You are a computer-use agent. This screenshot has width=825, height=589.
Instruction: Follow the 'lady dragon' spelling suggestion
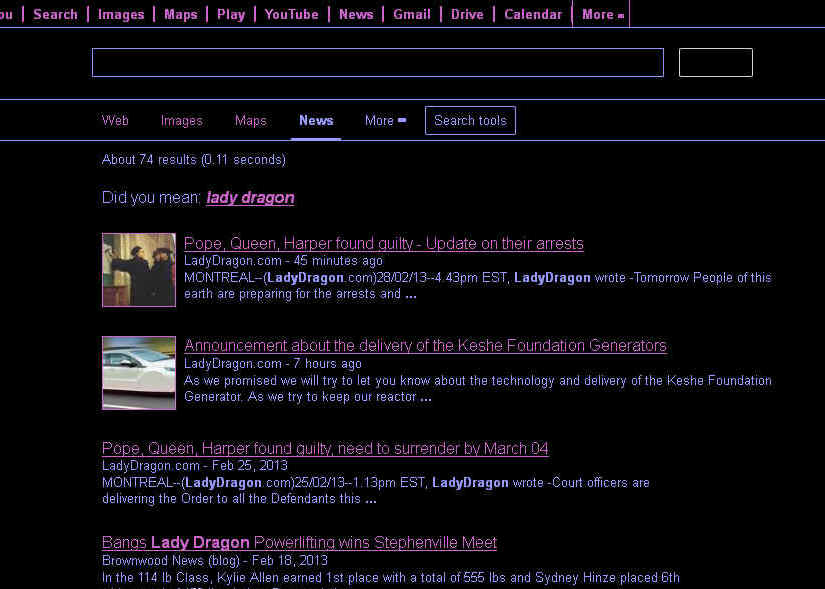point(250,198)
